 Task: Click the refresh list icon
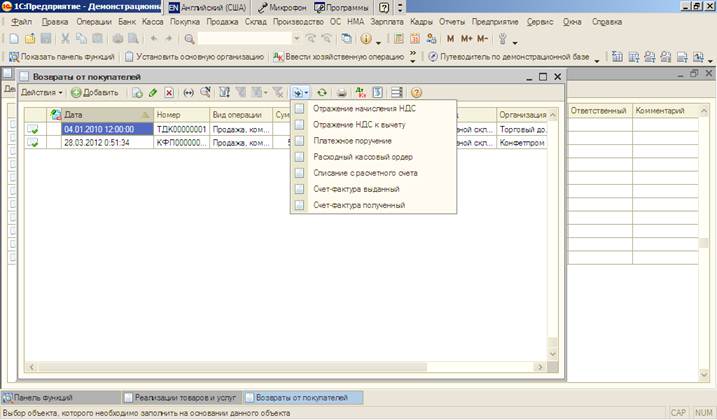pos(322,93)
